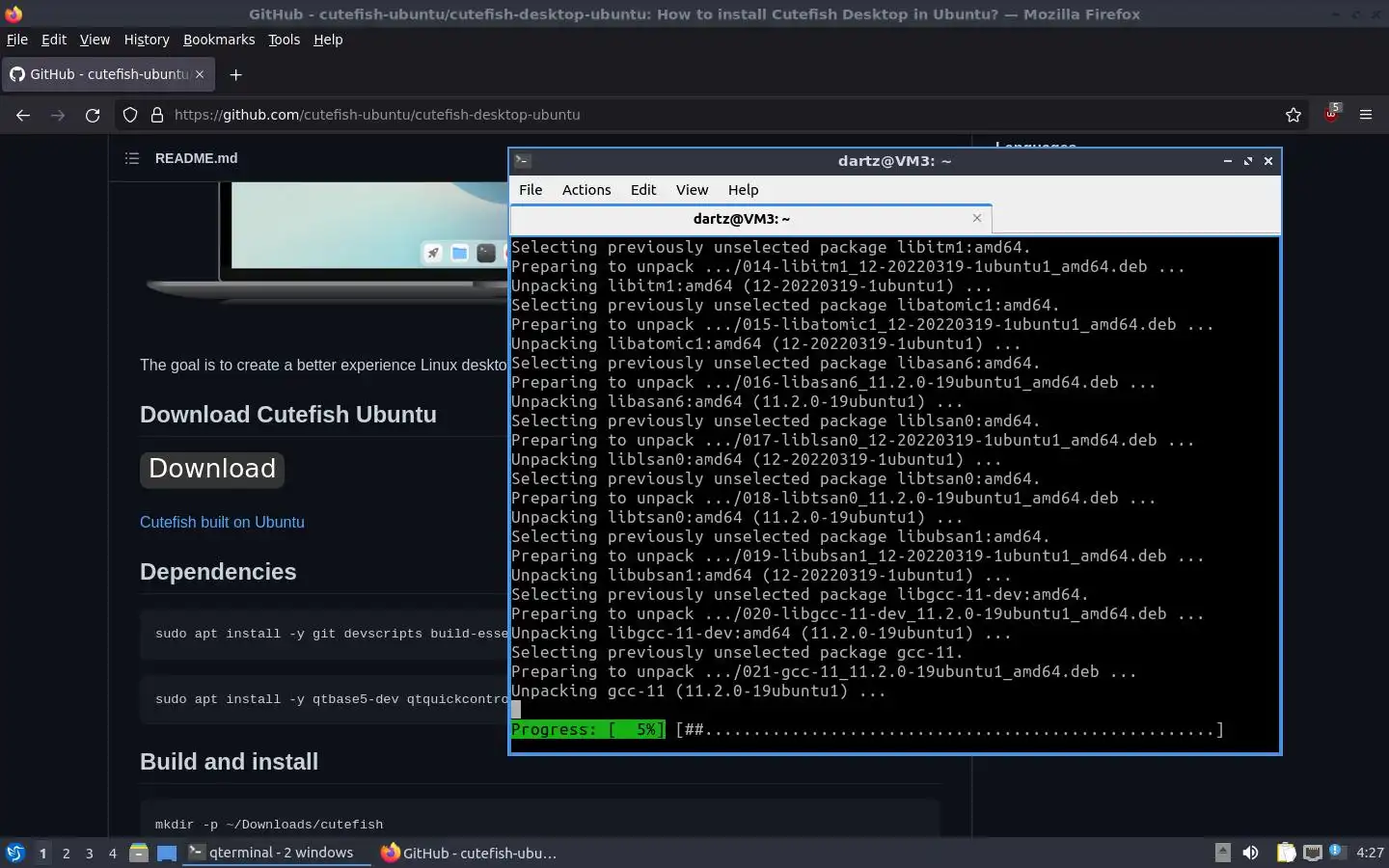Open the file manager from the panel
Image resolution: width=1389 pixels, height=868 pixels.
139,853
